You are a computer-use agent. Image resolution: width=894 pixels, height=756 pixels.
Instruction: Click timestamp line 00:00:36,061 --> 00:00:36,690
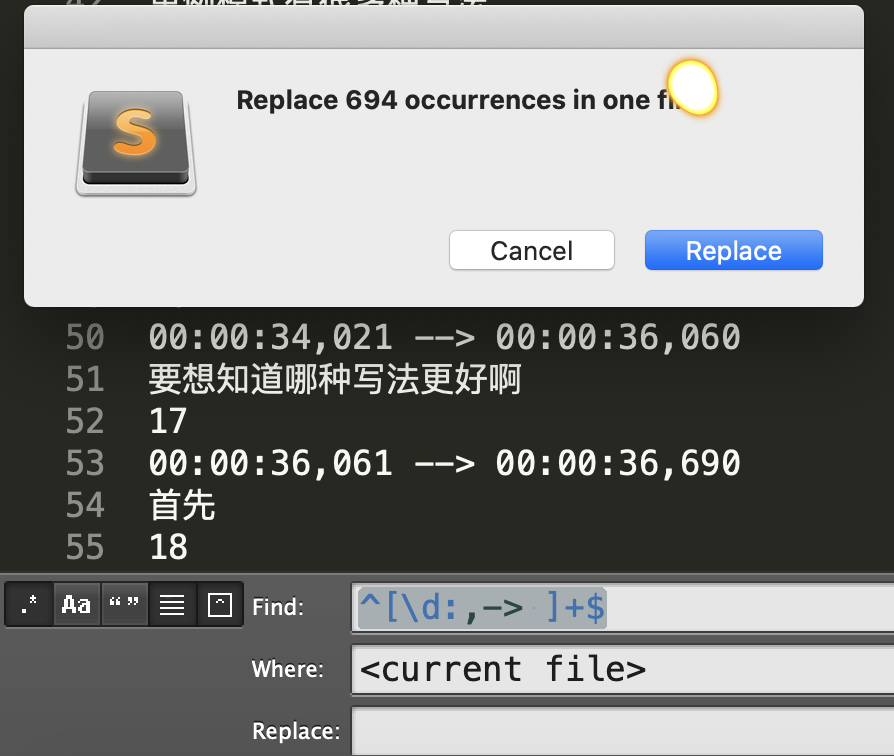point(444,462)
